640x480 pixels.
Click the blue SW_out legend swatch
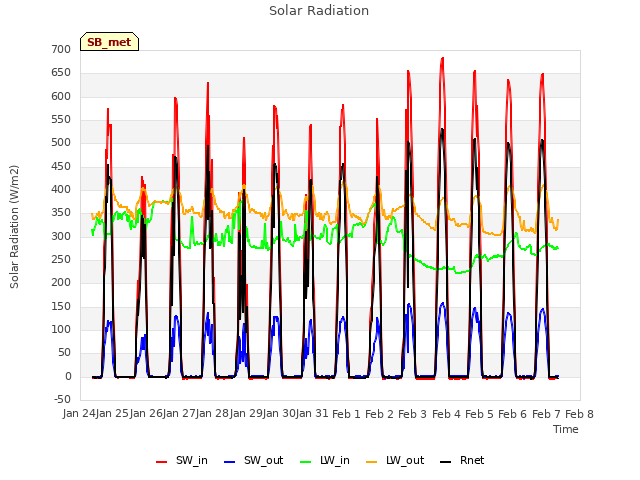point(230,462)
